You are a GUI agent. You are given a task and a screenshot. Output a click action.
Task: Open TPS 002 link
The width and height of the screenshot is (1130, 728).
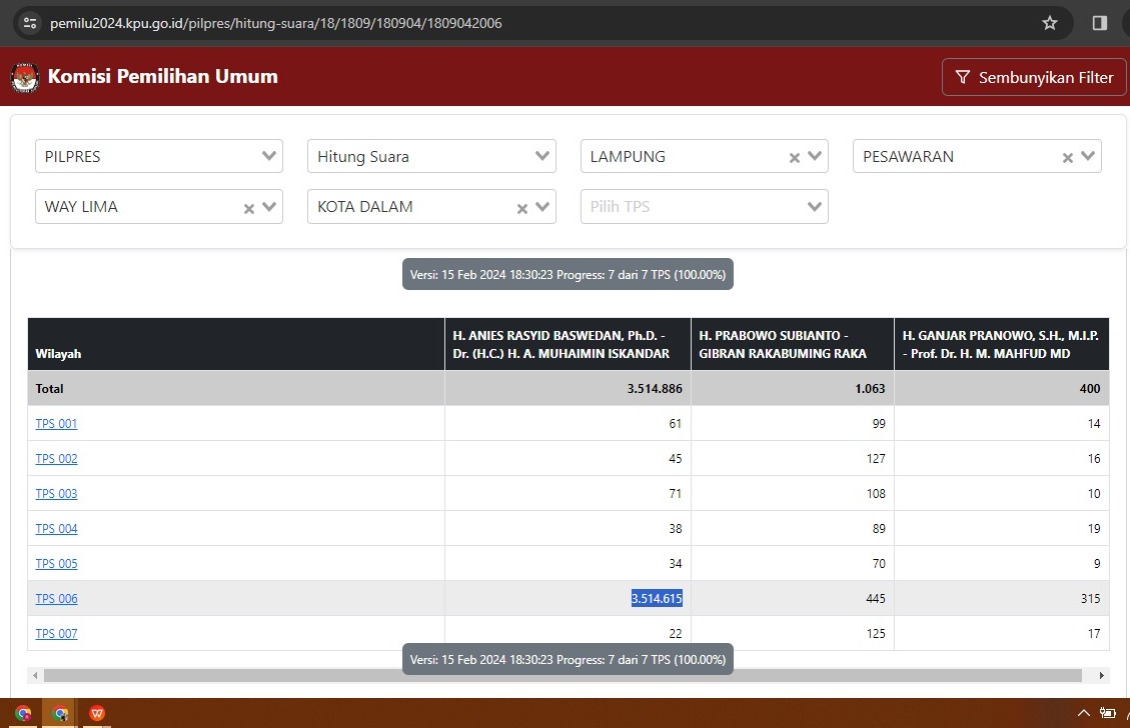(x=56, y=458)
